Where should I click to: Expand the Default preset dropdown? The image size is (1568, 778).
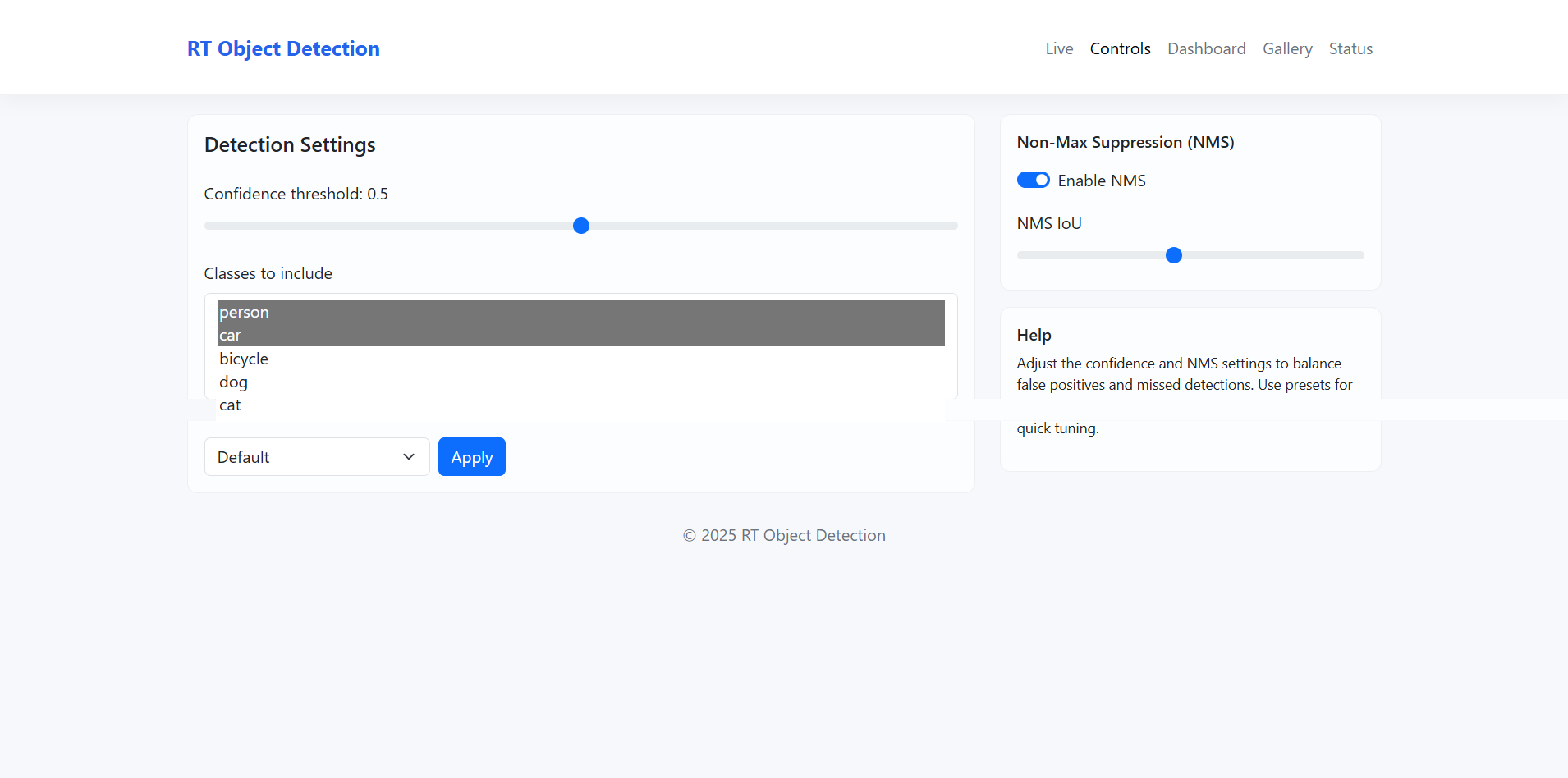[x=316, y=457]
